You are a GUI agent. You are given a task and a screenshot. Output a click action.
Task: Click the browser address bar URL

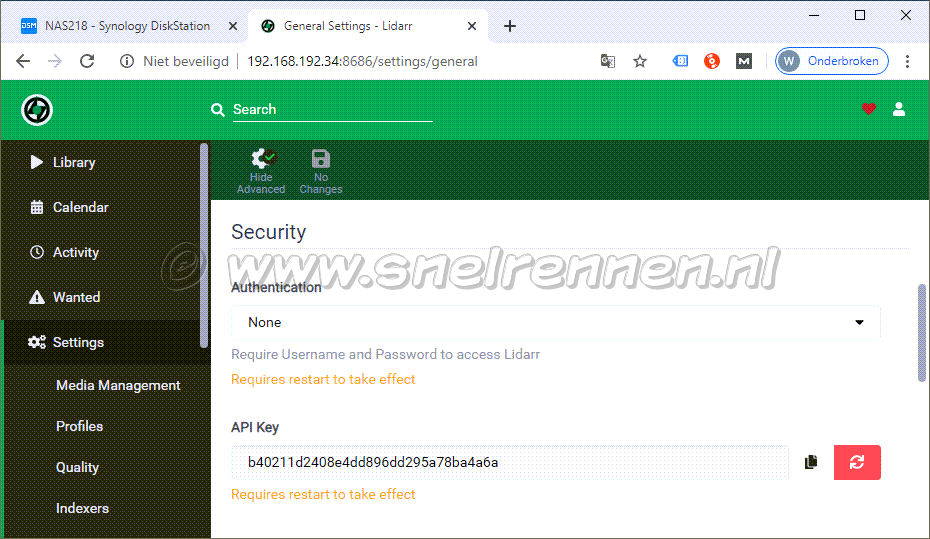pyautogui.click(x=362, y=61)
